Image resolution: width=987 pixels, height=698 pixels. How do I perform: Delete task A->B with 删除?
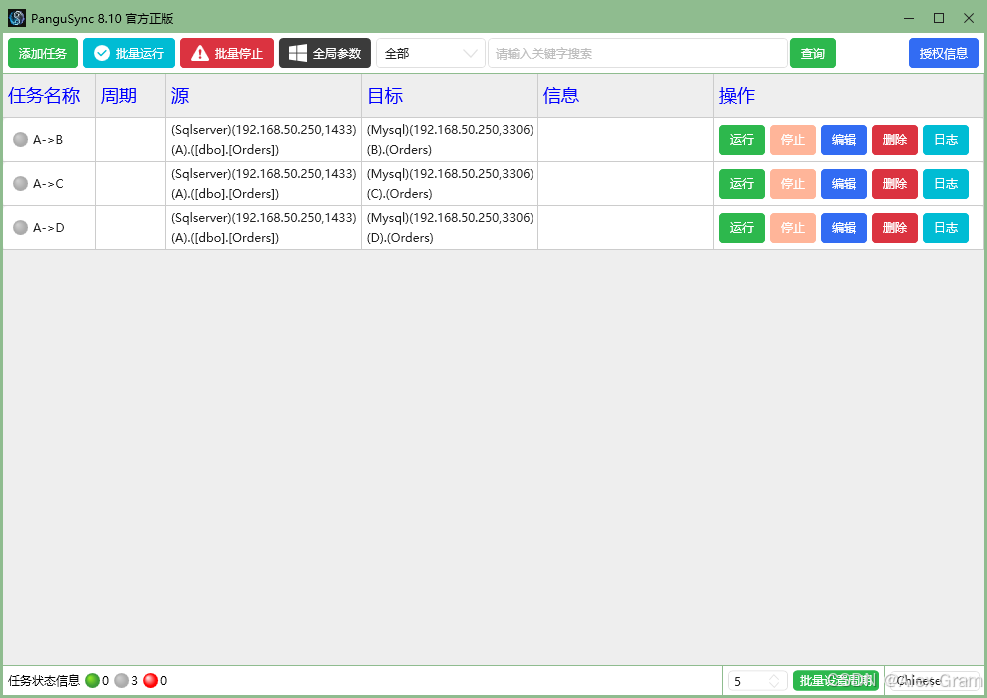pos(895,140)
